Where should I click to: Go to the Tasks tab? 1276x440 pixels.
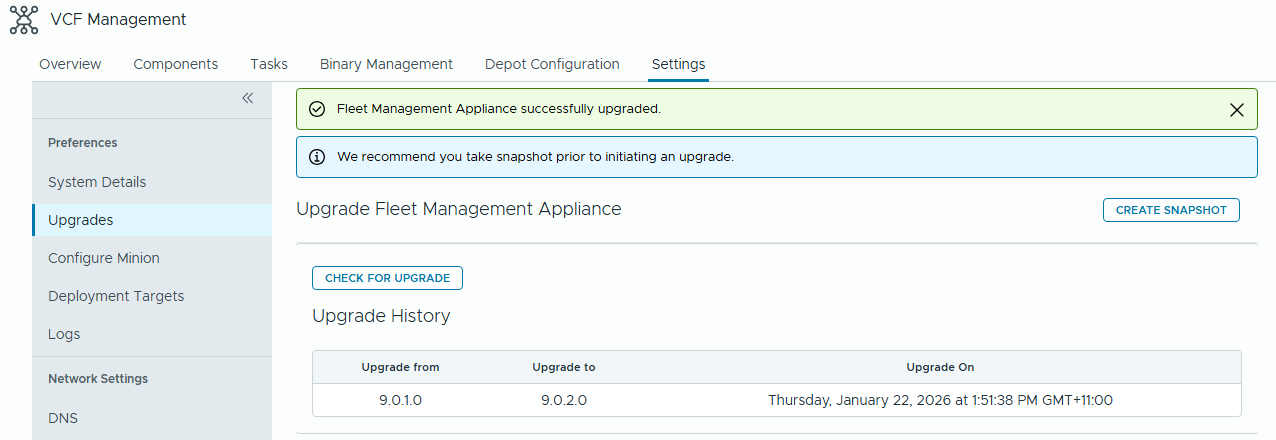(x=269, y=64)
